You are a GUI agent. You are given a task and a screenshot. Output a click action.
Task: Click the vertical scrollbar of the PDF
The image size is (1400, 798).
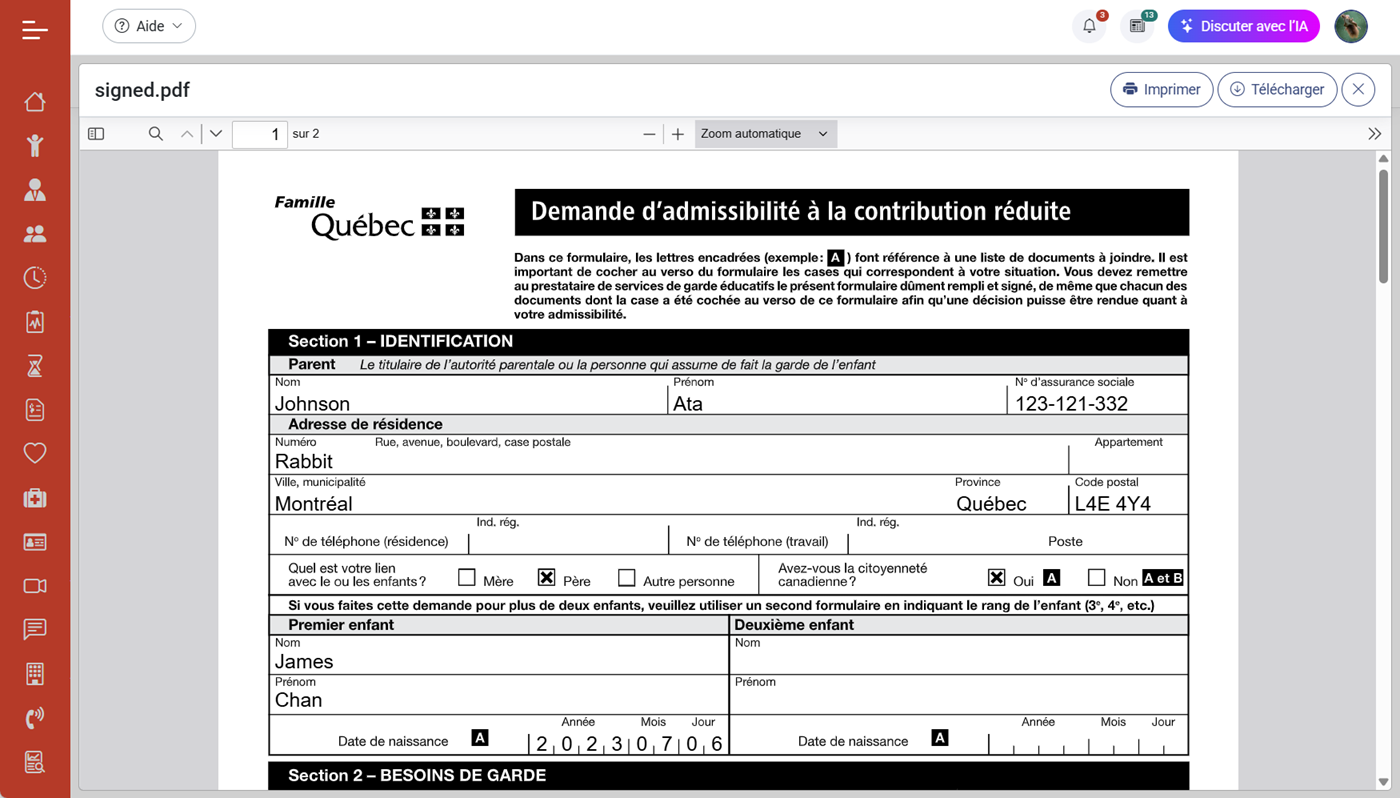point(1384,226)
